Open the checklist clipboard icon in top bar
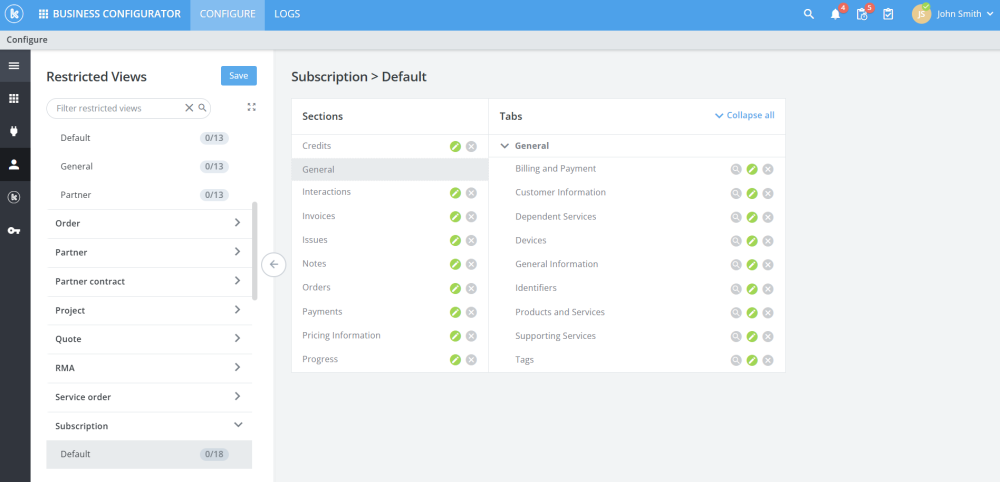This screenshot has width=1000, height=482. (x=888, y=14)
